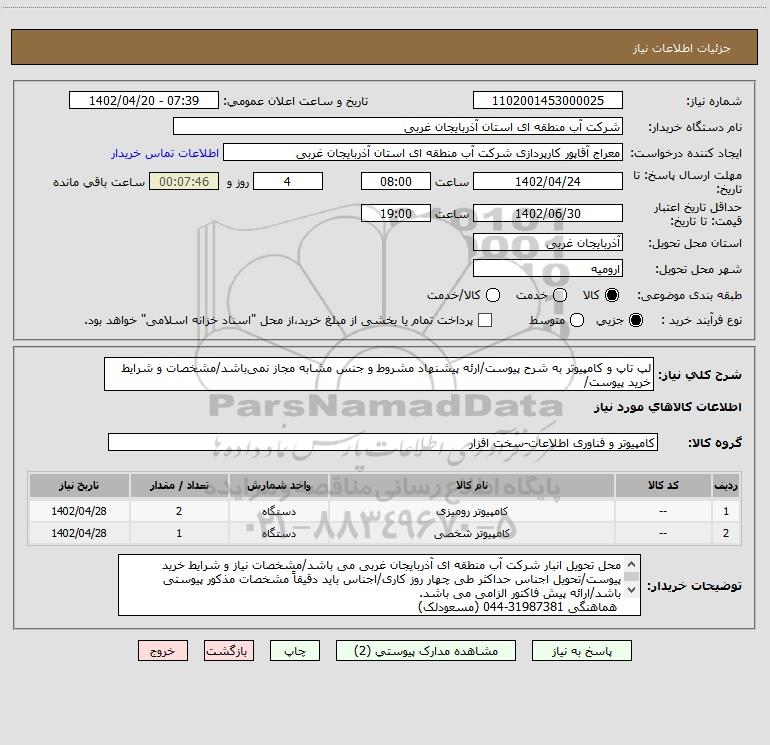Click the price validity date 1402/06/30
The image size is (770, 745).
coord(548,213)
